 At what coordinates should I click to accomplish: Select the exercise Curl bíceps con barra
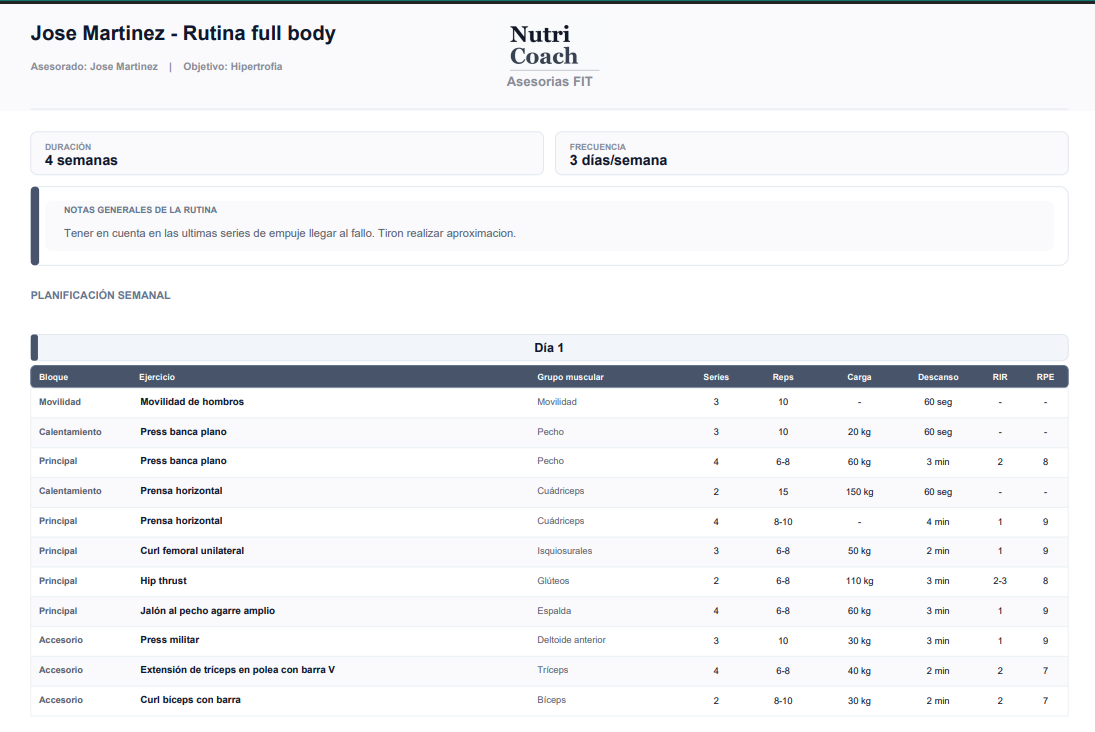point(191,700)
